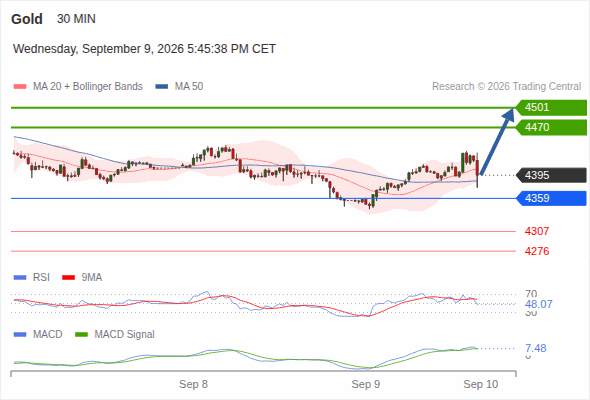This screenshot has width=590, height=400.
Task: Click the 4470 resistance price tag
Action: tap(551, 128)
